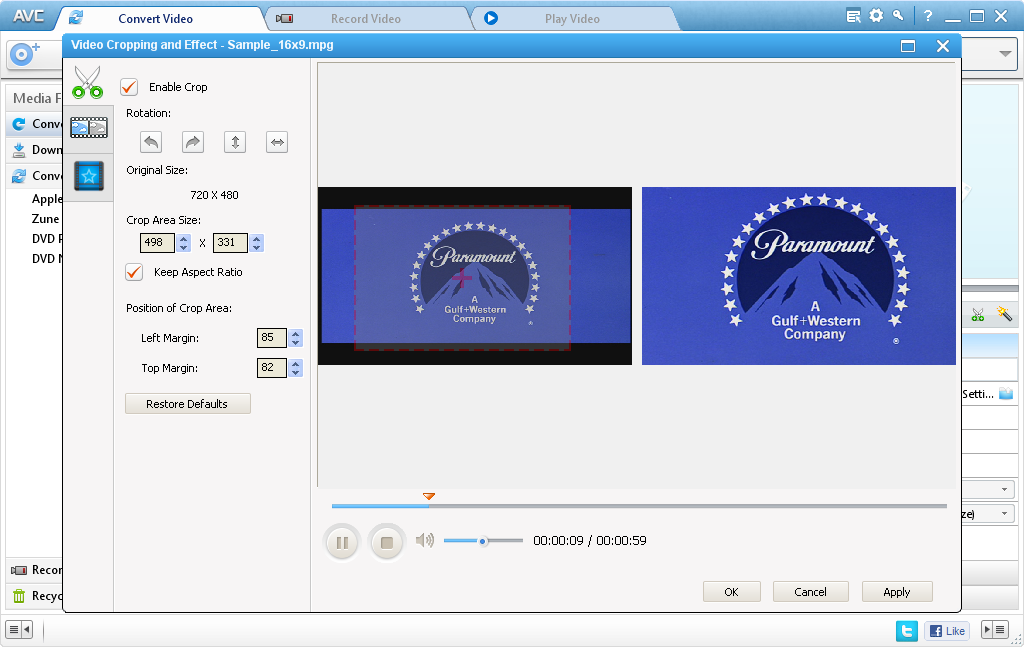Select the Zune item in media list
1024x647 pixels.
pos(46,219)
